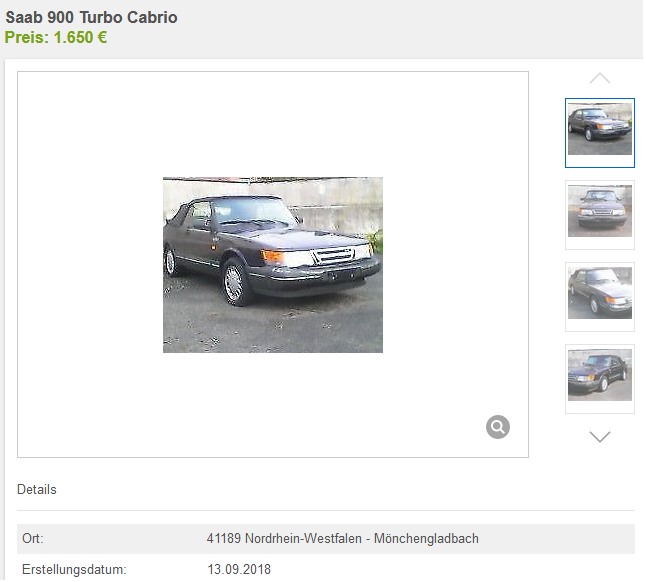This screenshot has height=582, width=646.
Task: Open the Details section heading
Action: 37,489
